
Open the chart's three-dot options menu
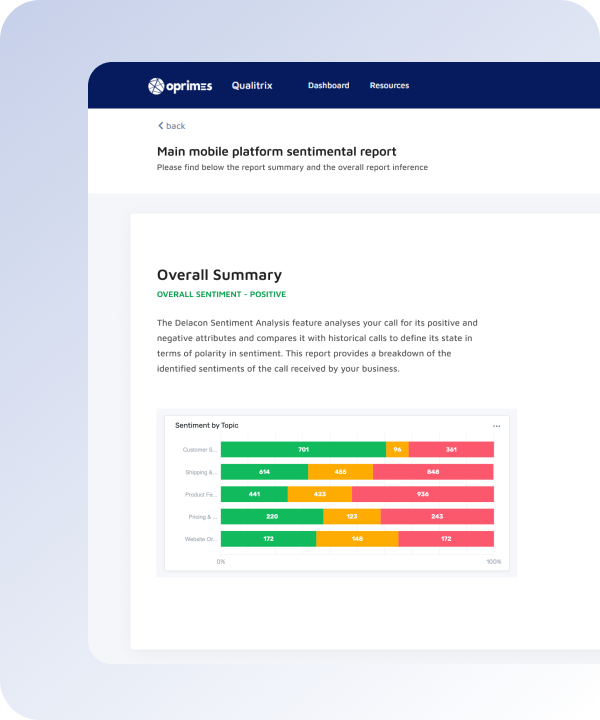click(x=496, y=426)
